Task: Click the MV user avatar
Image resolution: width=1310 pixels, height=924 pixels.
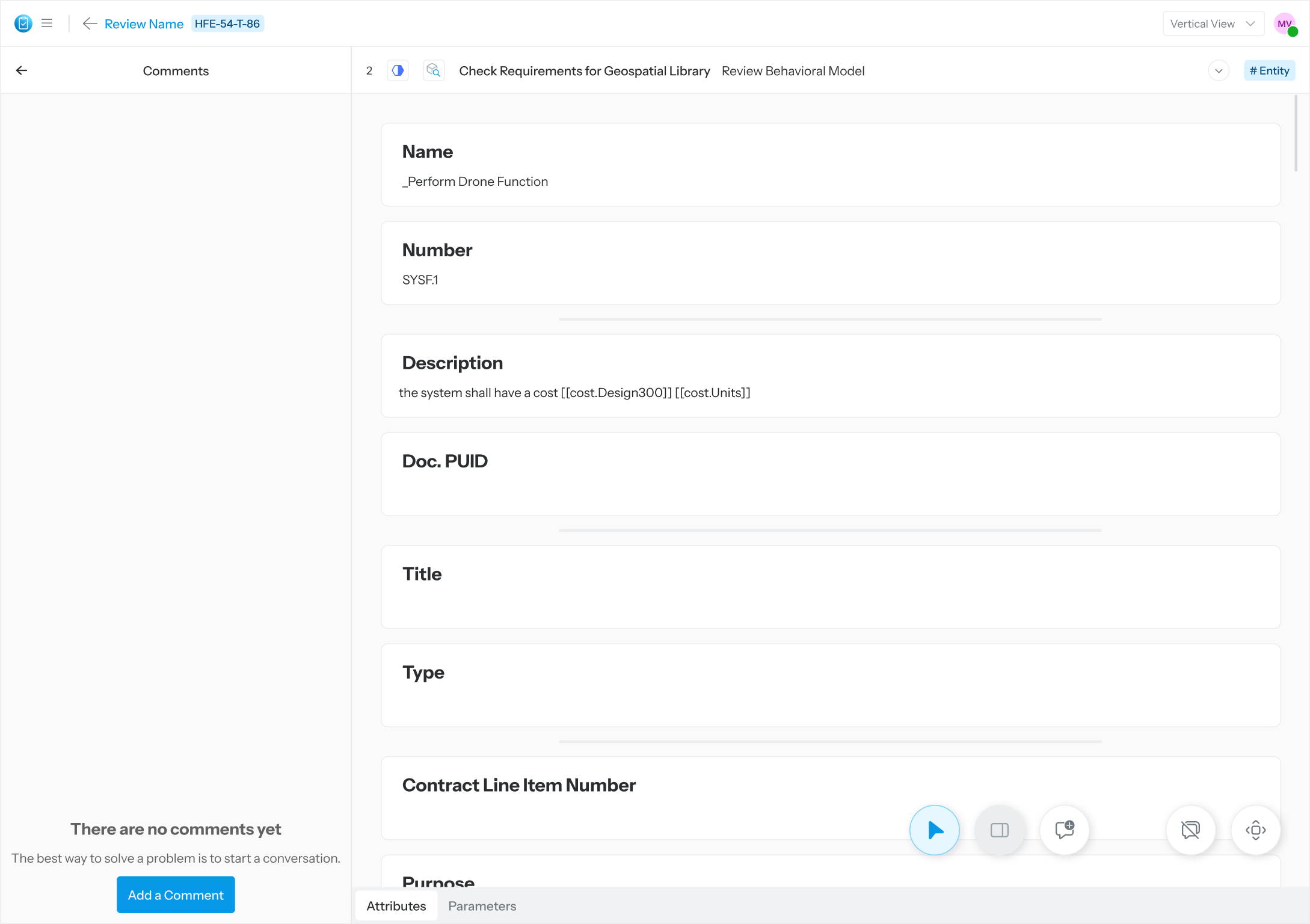Action: point(1285,24)
